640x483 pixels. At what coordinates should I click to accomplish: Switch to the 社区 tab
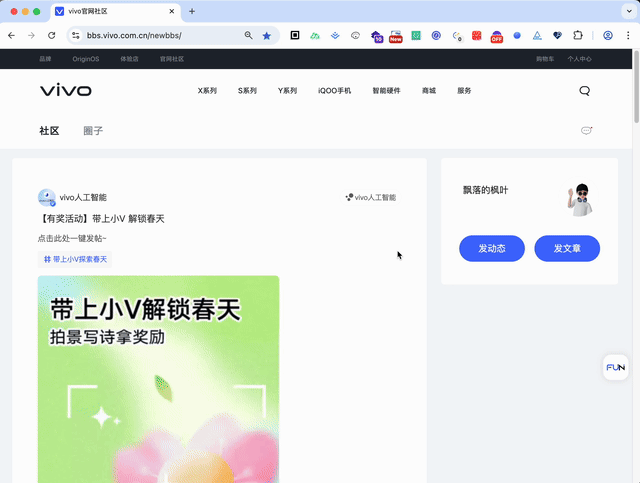pyautogui.click(x=49, y=131)
